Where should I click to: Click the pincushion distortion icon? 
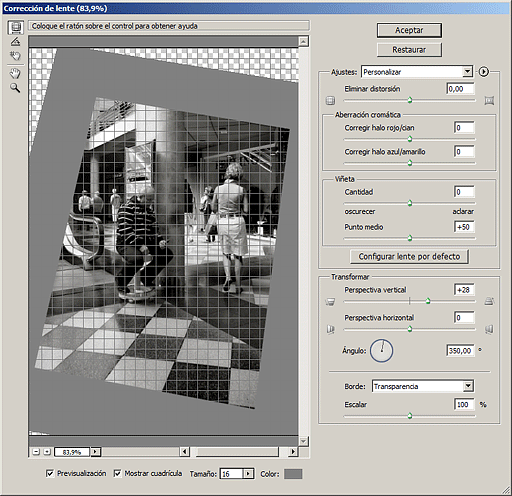489,100
